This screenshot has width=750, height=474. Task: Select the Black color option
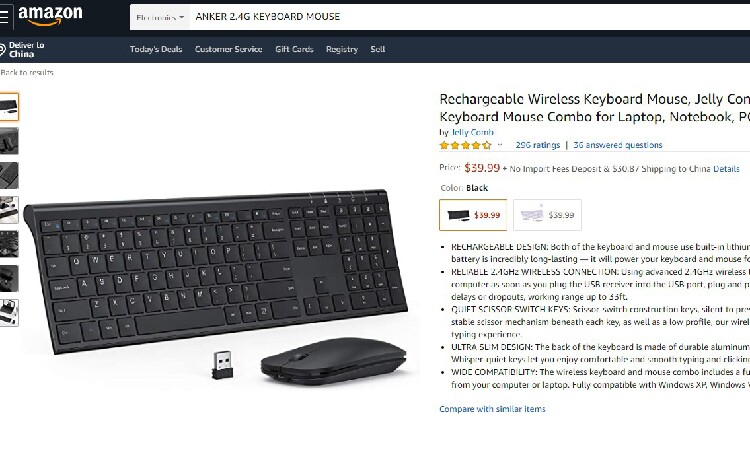(x=473, y=215)
